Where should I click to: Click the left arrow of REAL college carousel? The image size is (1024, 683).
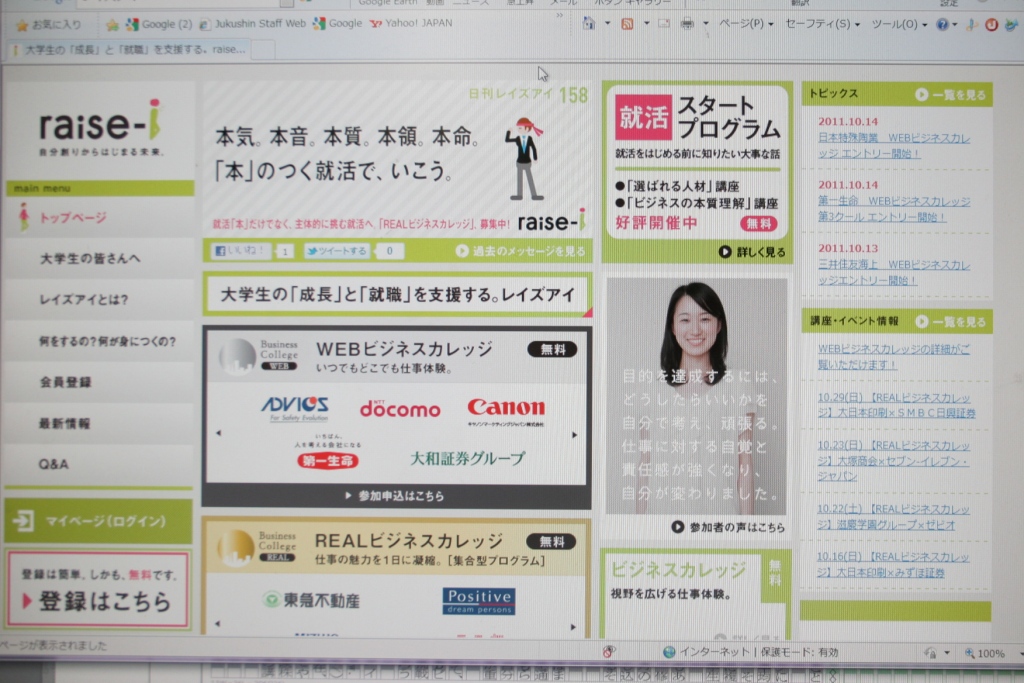[x=217, y=624]
